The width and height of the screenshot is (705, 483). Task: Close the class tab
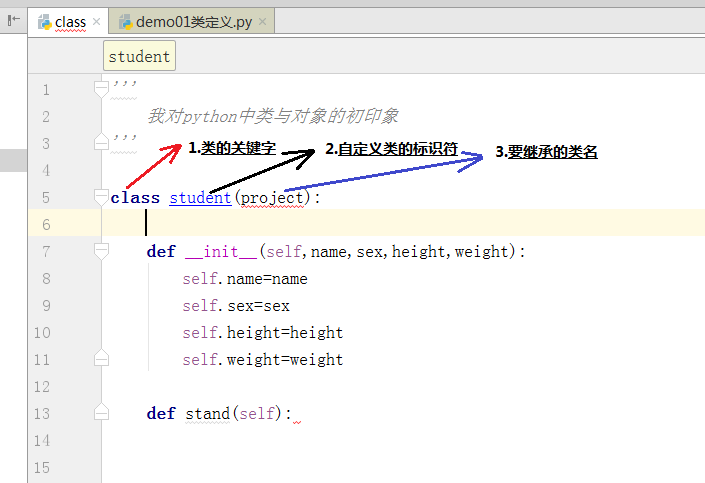click(x=96, y=22)
